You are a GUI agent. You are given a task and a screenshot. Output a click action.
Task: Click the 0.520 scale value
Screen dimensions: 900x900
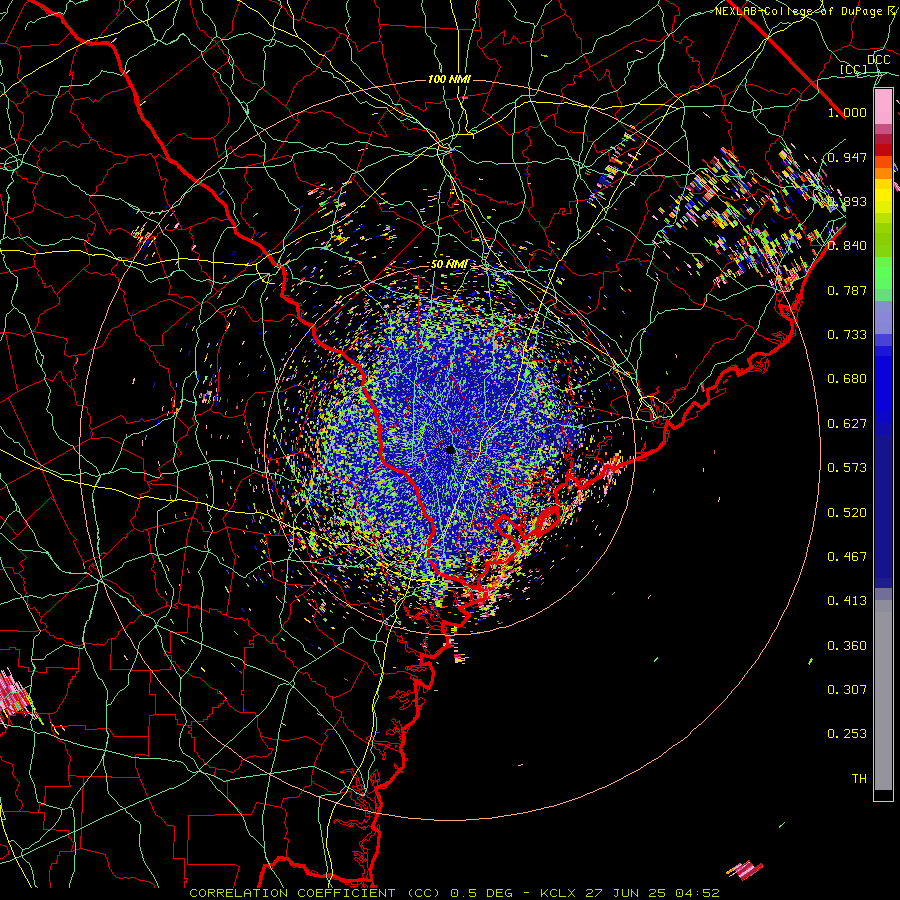[847, 513]
